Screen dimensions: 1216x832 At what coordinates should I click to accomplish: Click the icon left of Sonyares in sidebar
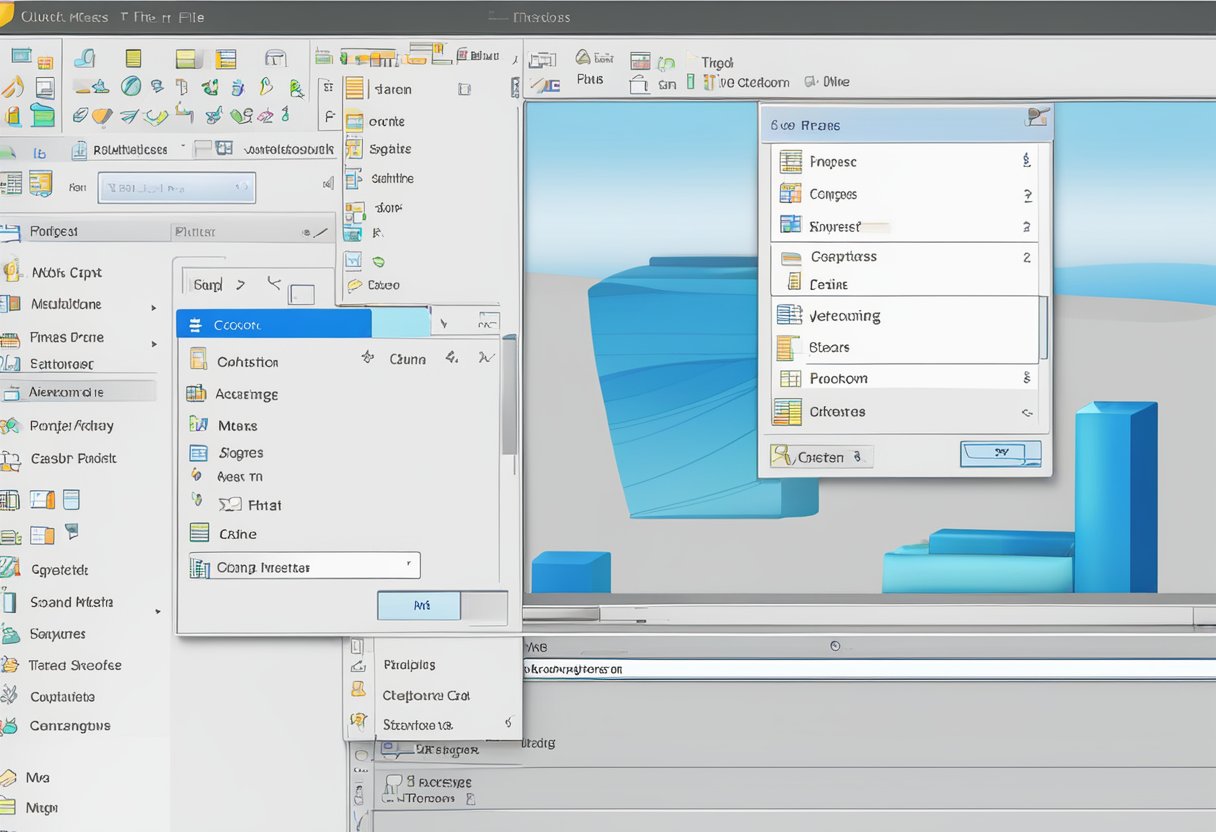[x=10, y=634]
